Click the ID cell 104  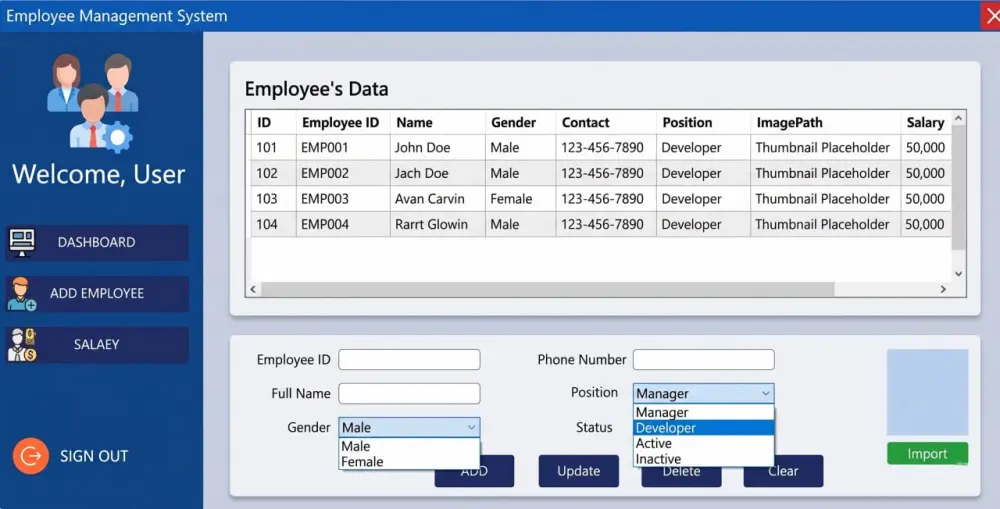coord(274,224)
